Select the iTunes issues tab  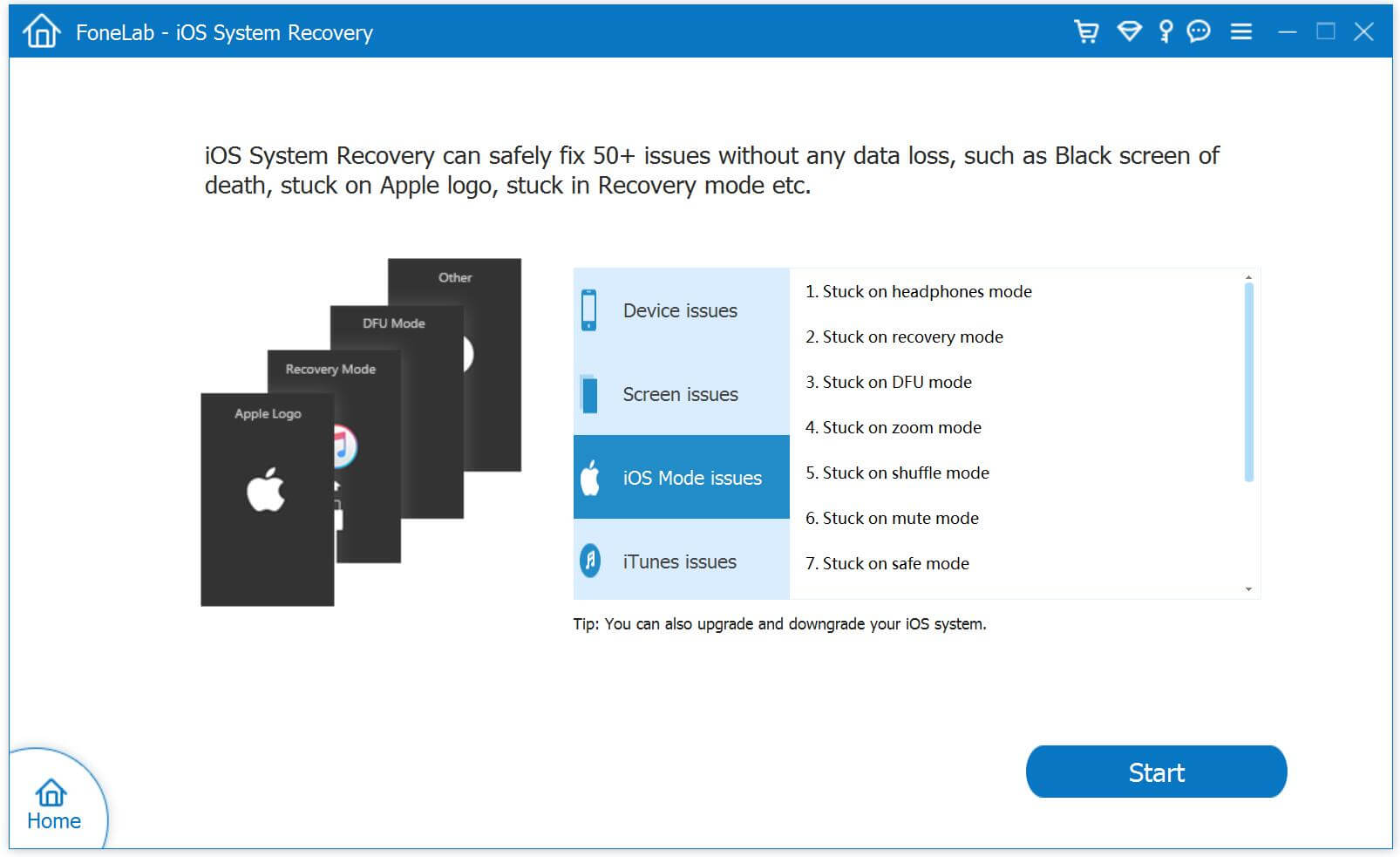[x=682, y=561]
